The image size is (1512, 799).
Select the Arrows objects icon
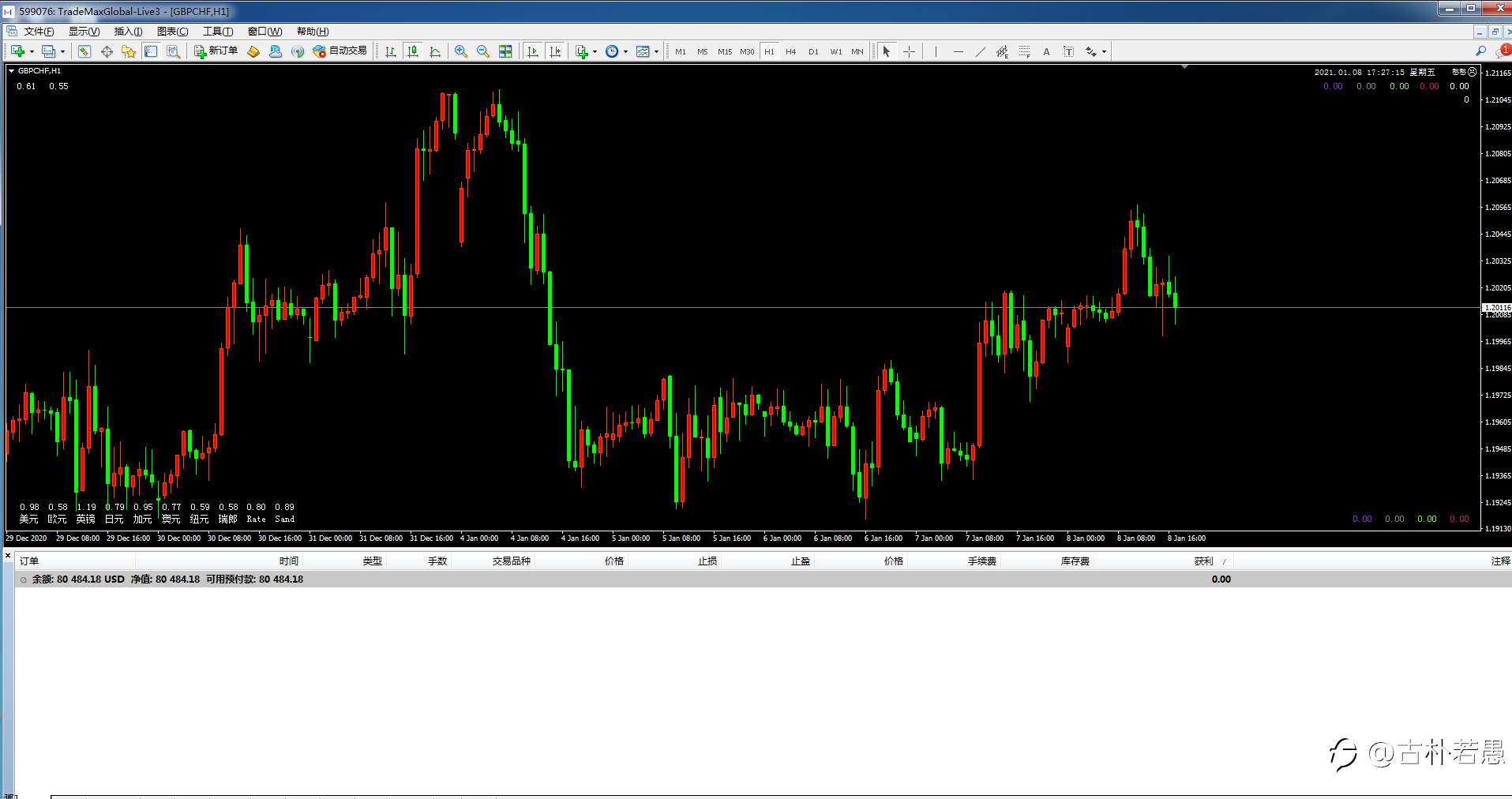(x=1090, y=51)
